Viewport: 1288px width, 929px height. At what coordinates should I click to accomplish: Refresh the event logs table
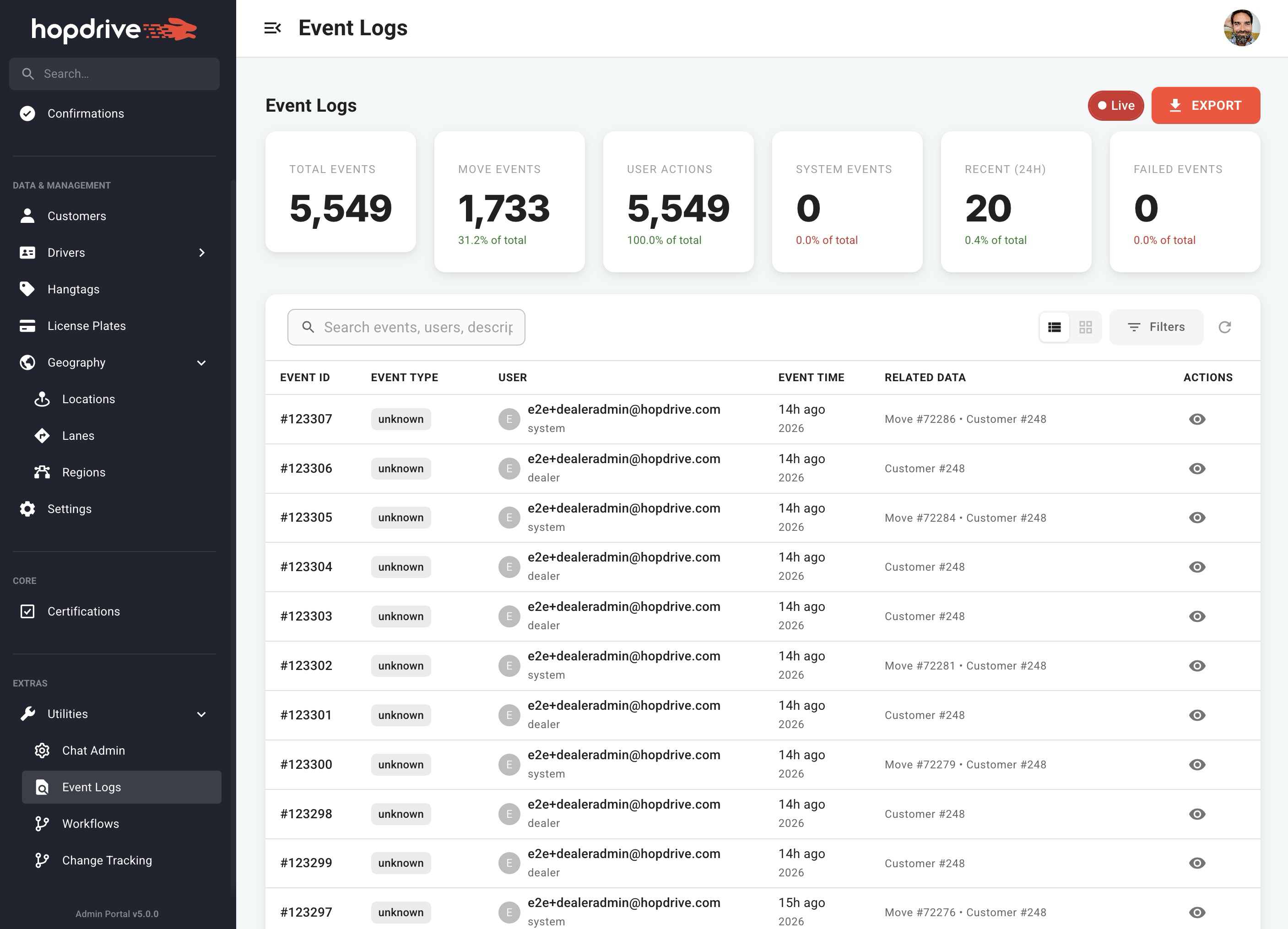1225,327
